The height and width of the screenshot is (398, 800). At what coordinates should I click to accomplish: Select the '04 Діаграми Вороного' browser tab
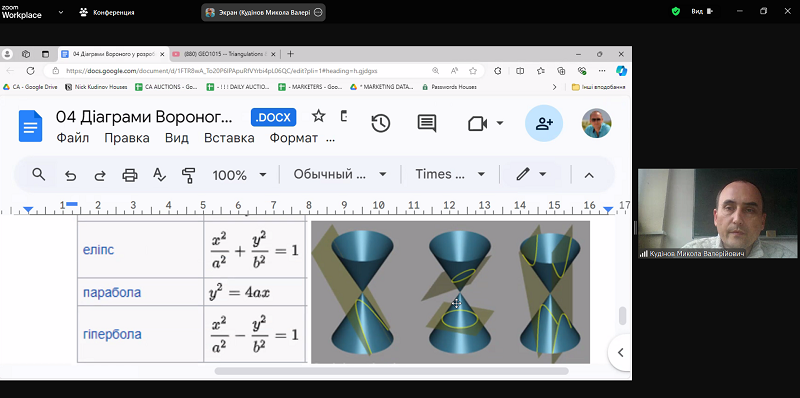pos(113,54)
